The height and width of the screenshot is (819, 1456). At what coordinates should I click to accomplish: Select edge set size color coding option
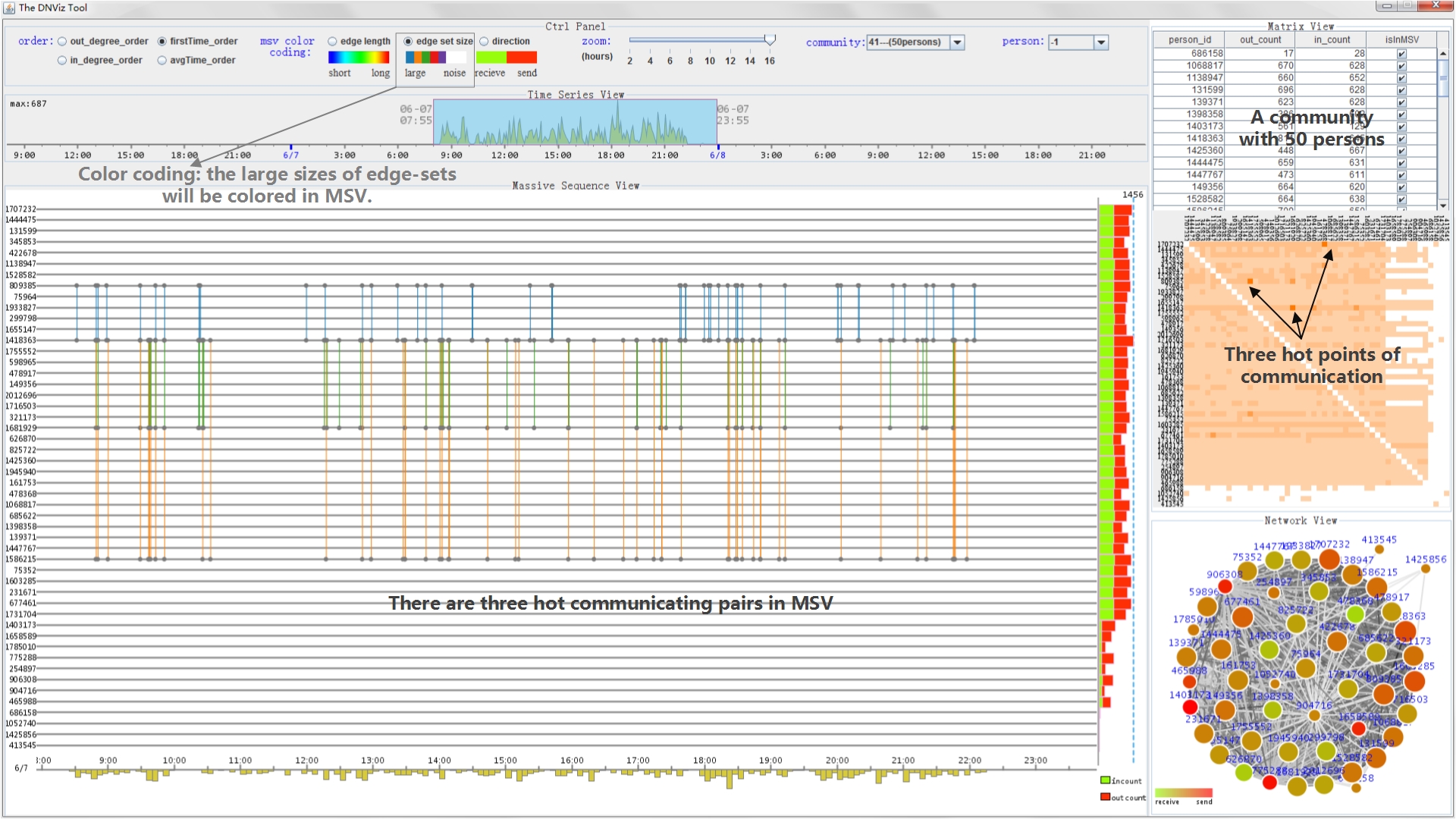(x=408, y=42)
